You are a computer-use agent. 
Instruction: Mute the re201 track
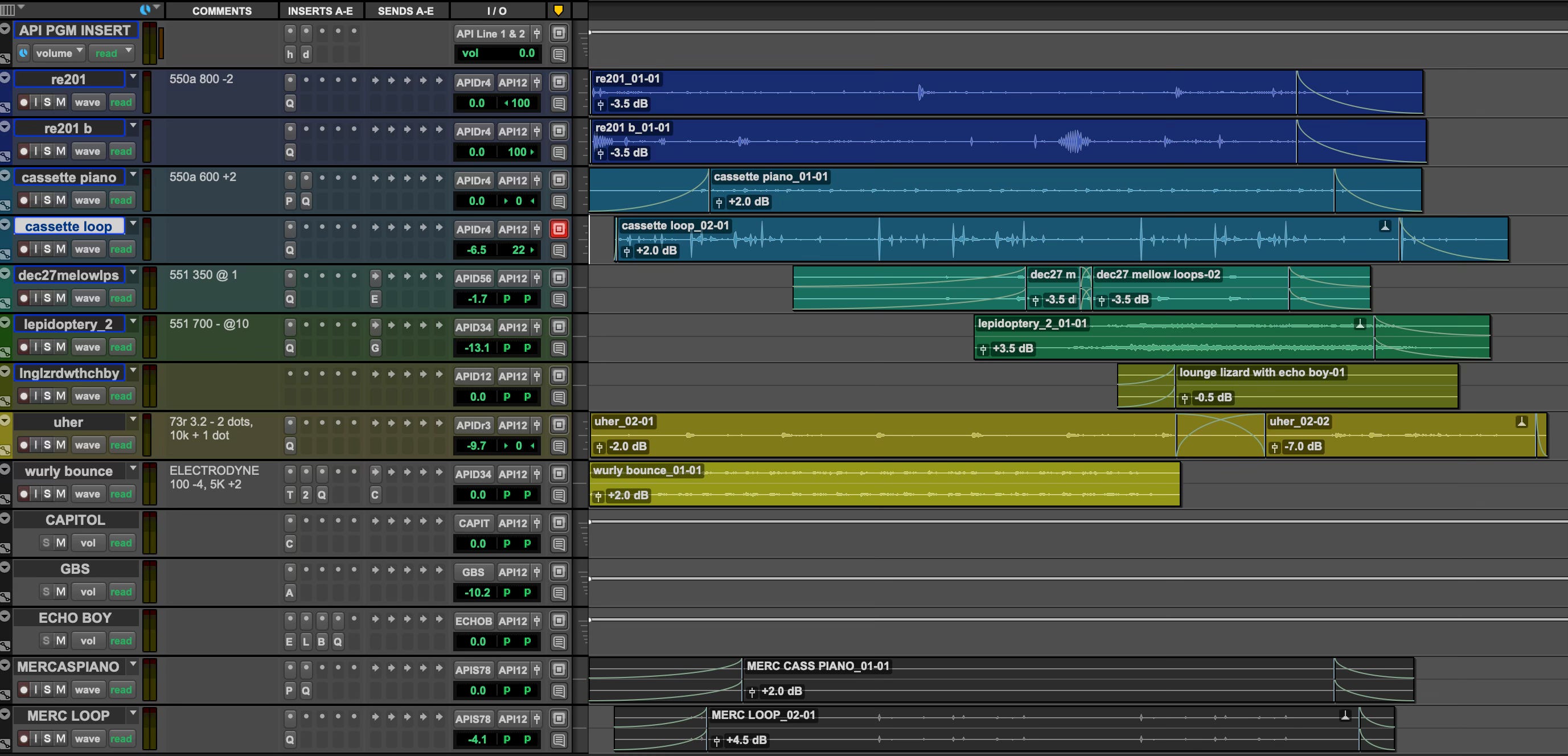[x=61, y=102]
